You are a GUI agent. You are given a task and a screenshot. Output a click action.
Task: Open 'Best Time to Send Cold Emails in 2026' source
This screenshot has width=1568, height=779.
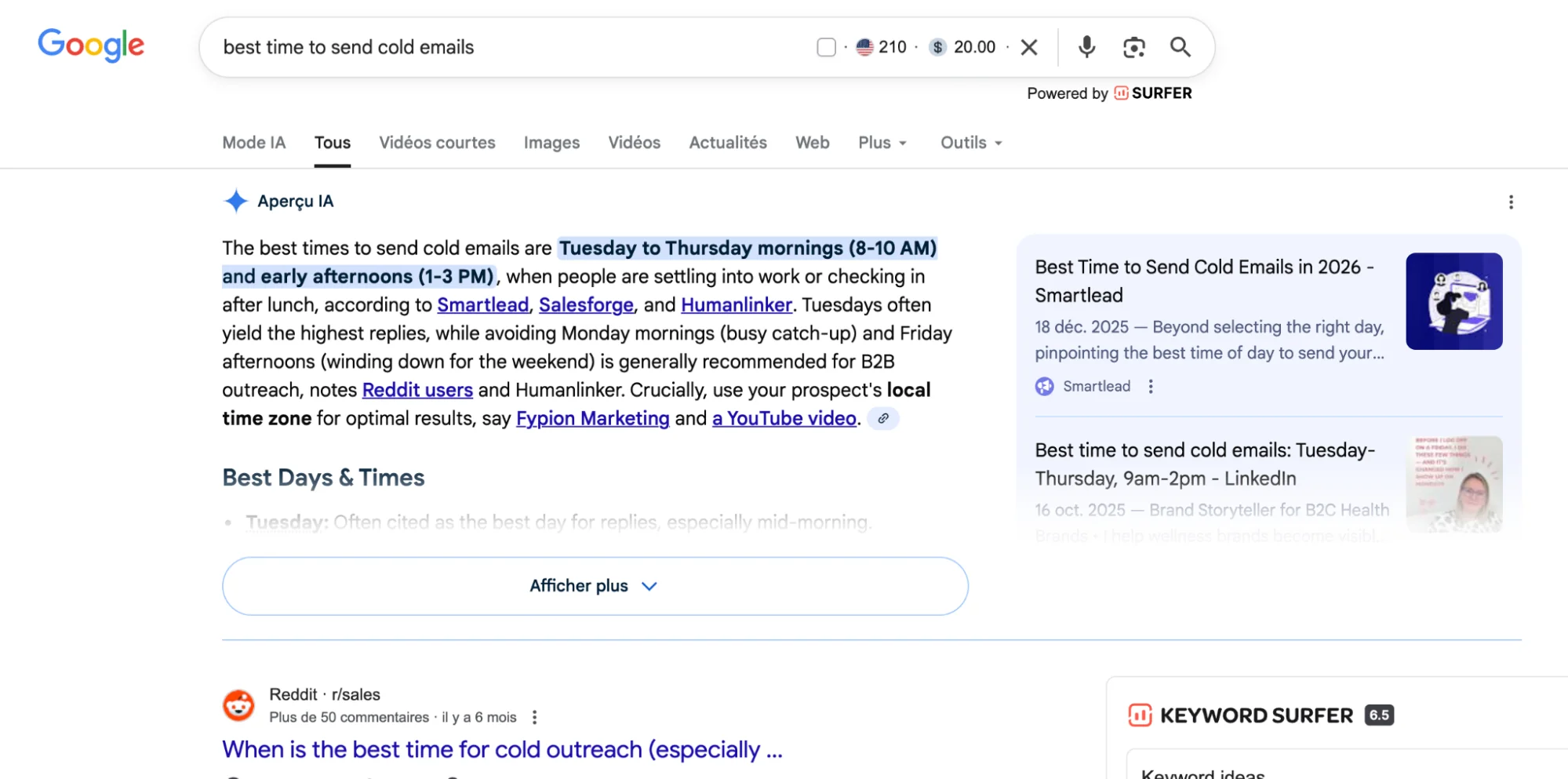point(1205,281)
